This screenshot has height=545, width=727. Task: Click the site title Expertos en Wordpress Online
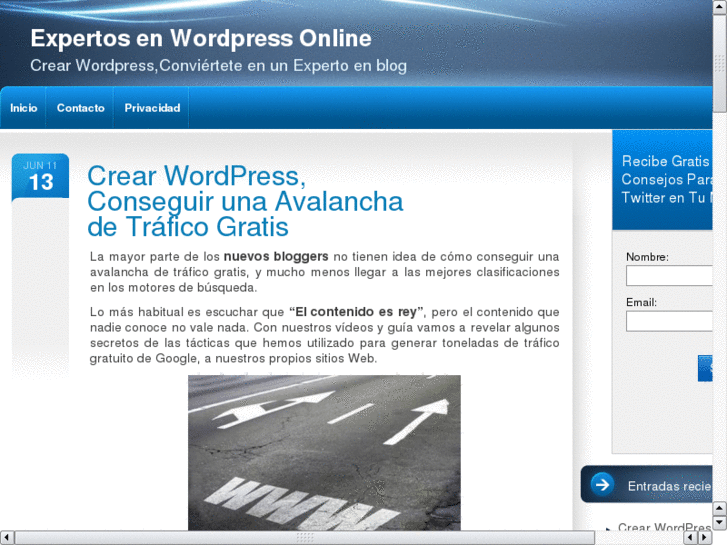(x=201, y=38)
